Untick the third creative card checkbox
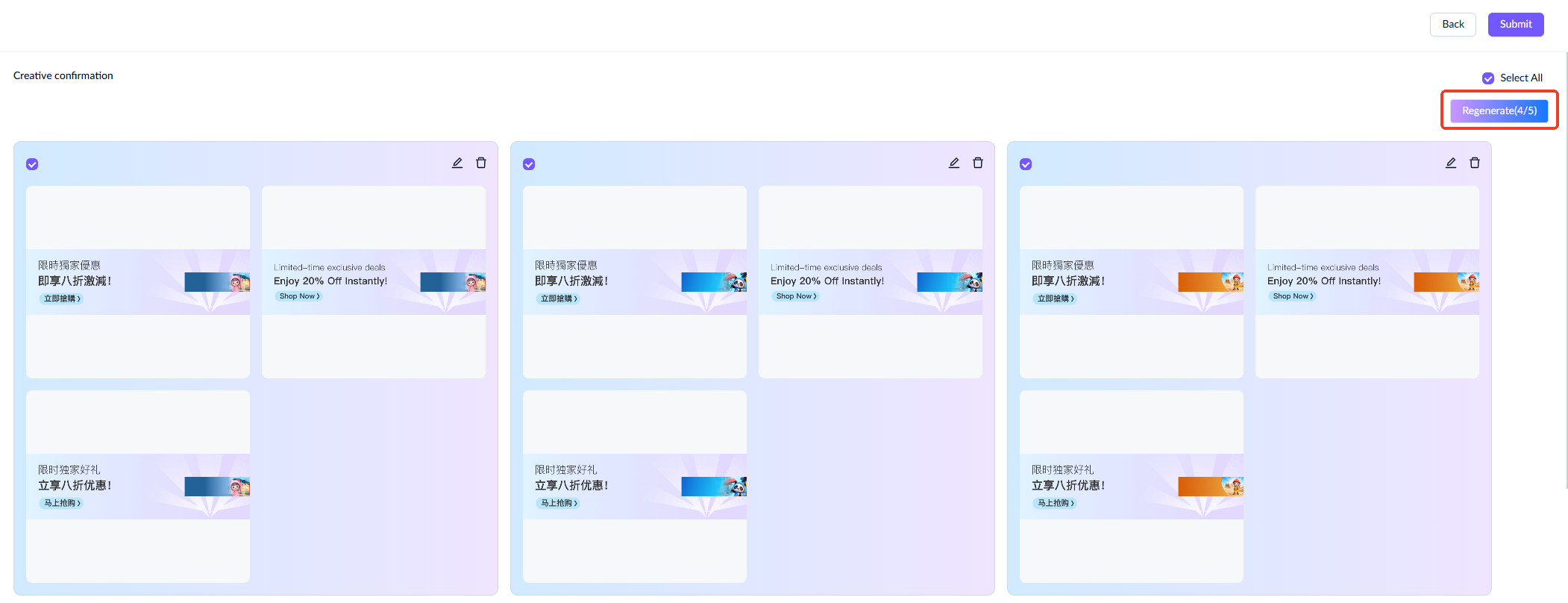This screenshot has height=603, width=1568. pos(1026,164)
